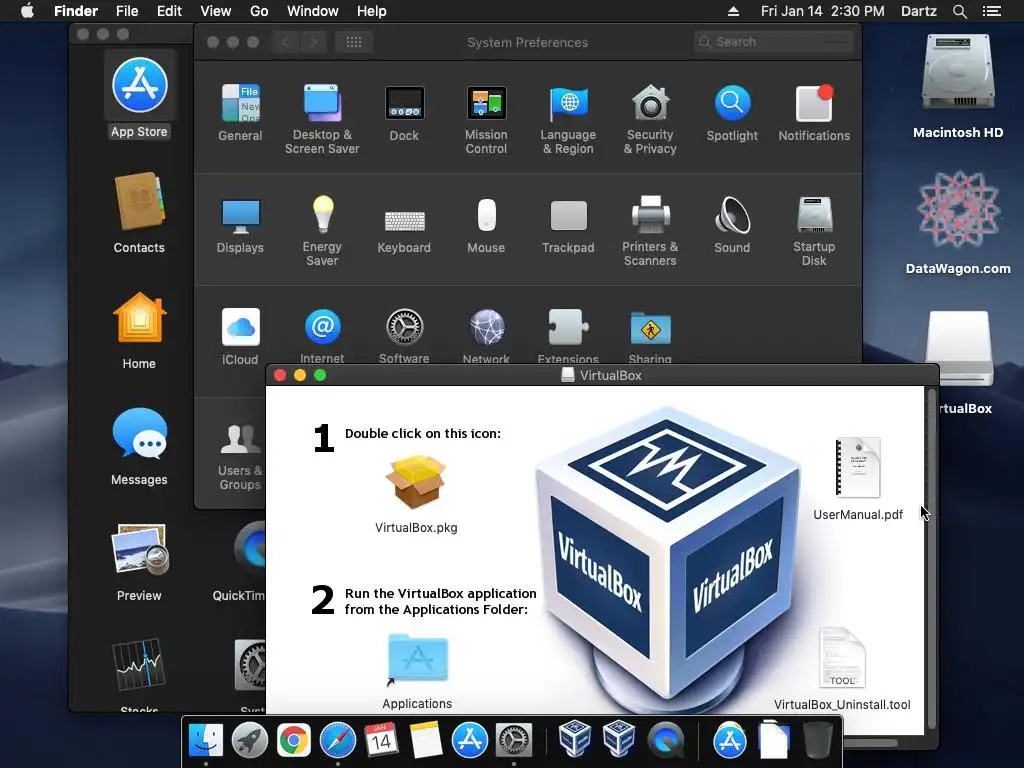Open Mouse preference pane
Image resolution: width=1024 pixels, height=768 pixels.
tap(486, 225)
